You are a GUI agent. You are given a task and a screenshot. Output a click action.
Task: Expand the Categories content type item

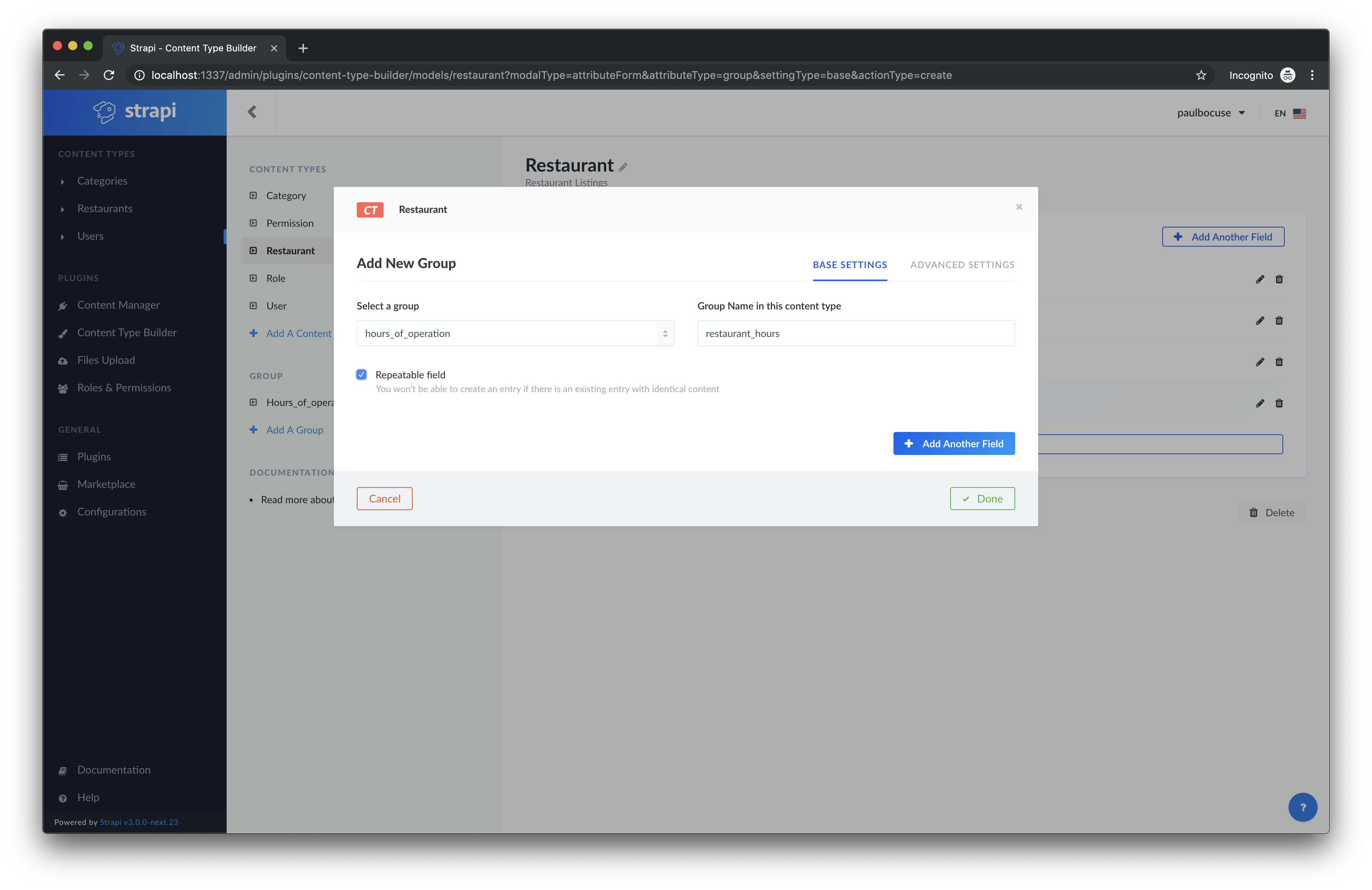[x=102, y=181]
